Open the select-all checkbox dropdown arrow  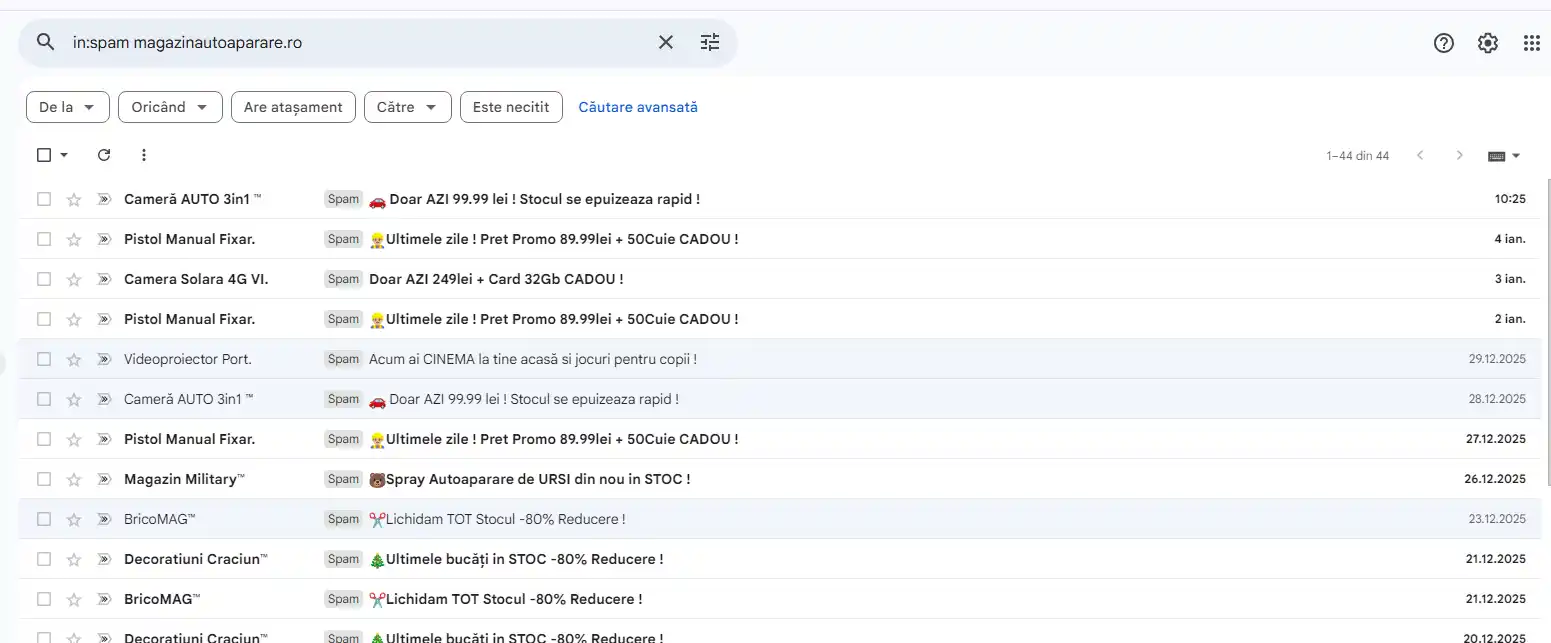point(65,155)
